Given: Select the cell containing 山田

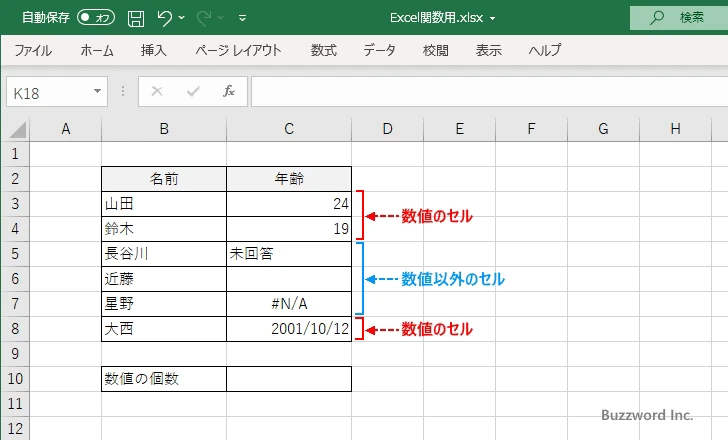Looking at the screenshot, I should (164, 204).
